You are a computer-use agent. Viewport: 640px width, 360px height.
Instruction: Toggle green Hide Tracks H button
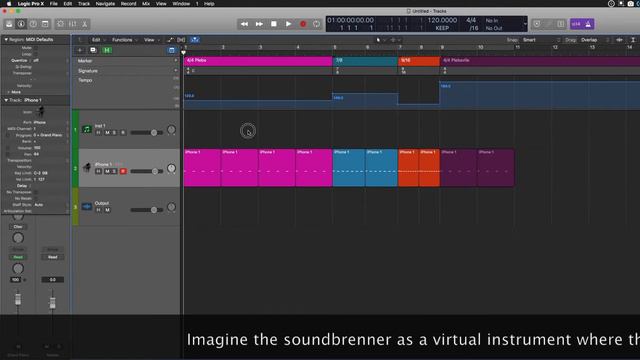point(107,50)
